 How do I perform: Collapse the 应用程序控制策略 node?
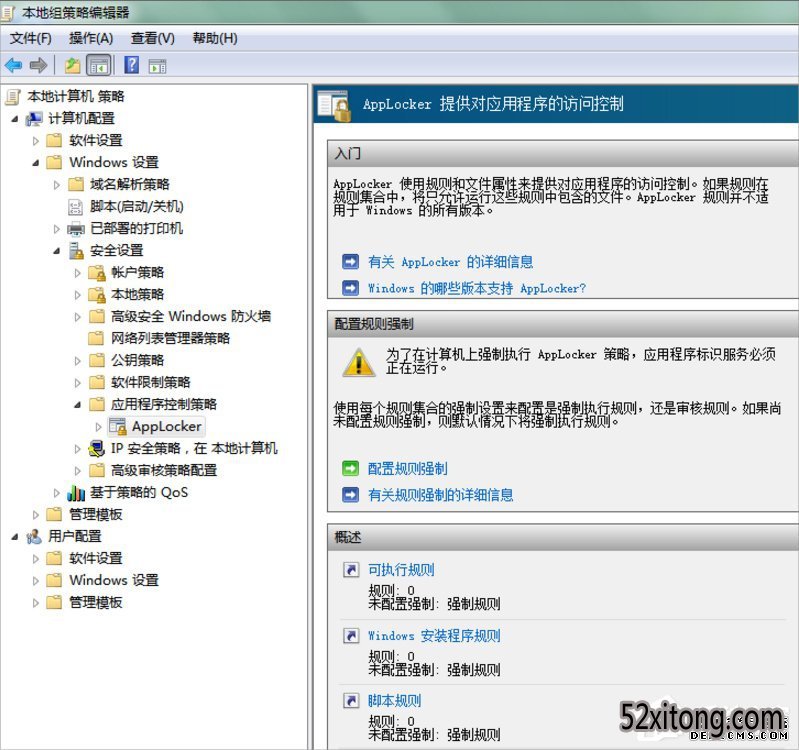[x=77, y=405]
